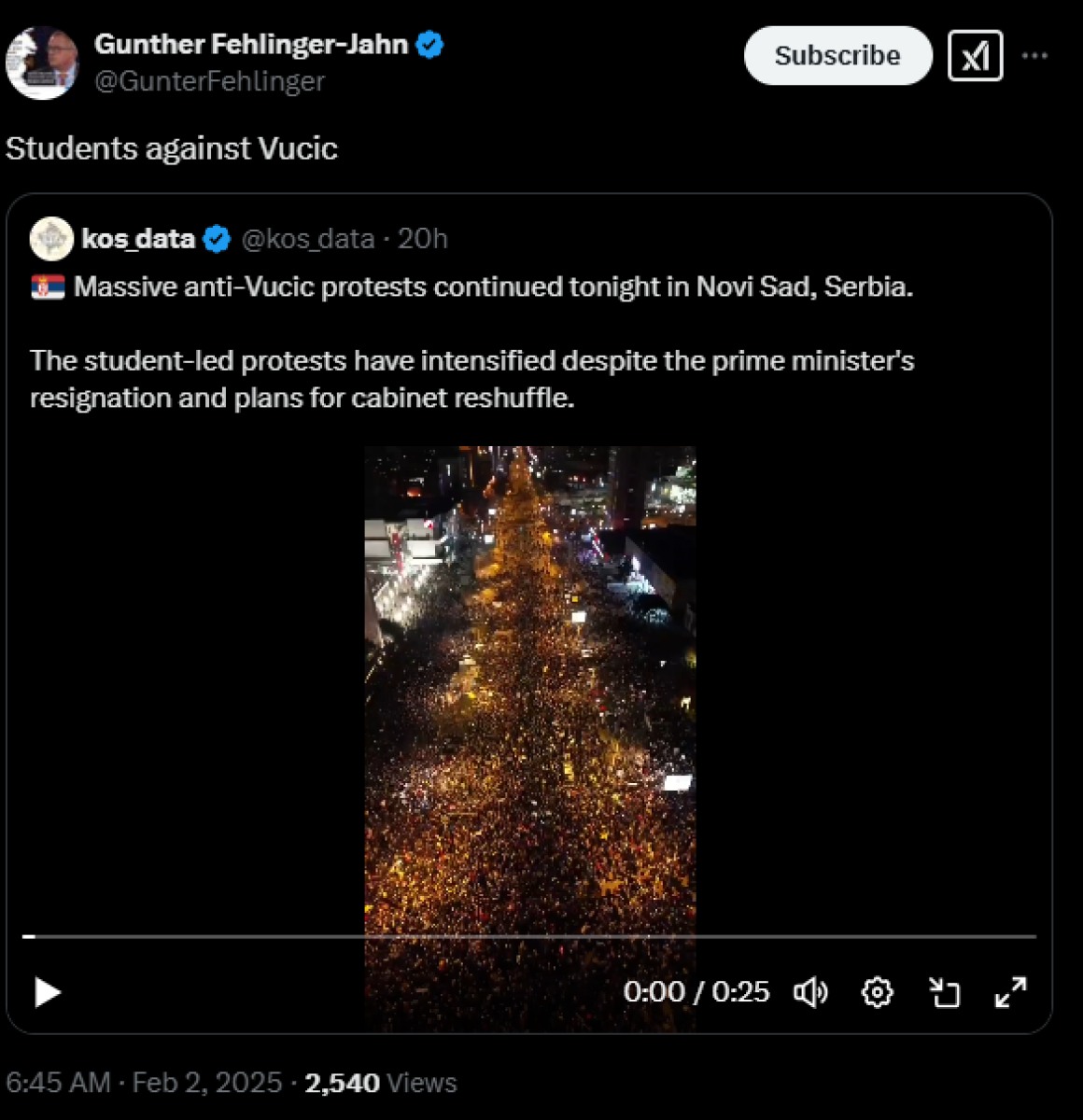Open the quoted post's 20h timestamp
Viewport: 1083px width, 1120px height.
click(423, 239)
